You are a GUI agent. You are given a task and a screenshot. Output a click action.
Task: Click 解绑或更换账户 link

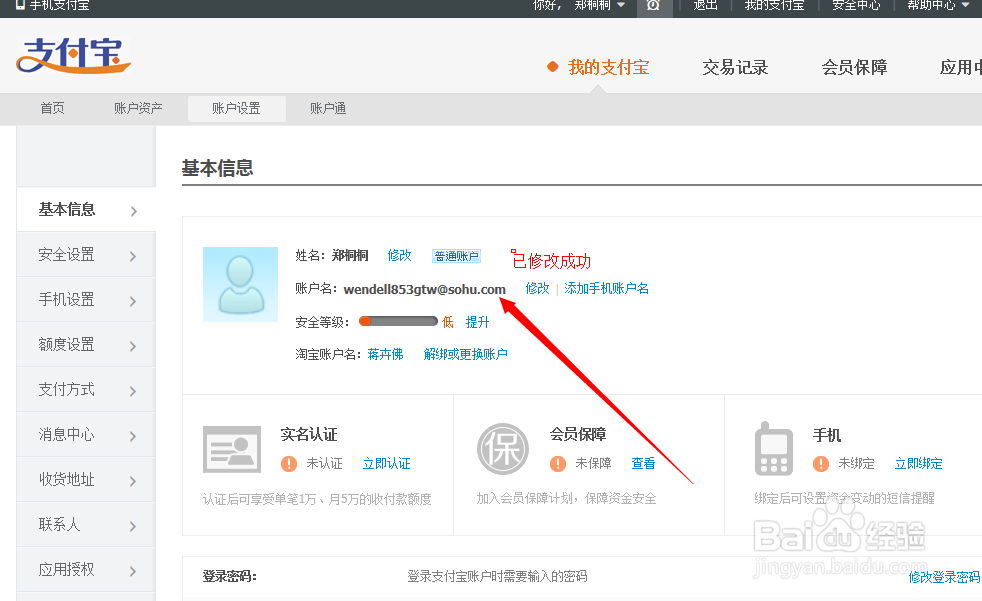[465, 354]
